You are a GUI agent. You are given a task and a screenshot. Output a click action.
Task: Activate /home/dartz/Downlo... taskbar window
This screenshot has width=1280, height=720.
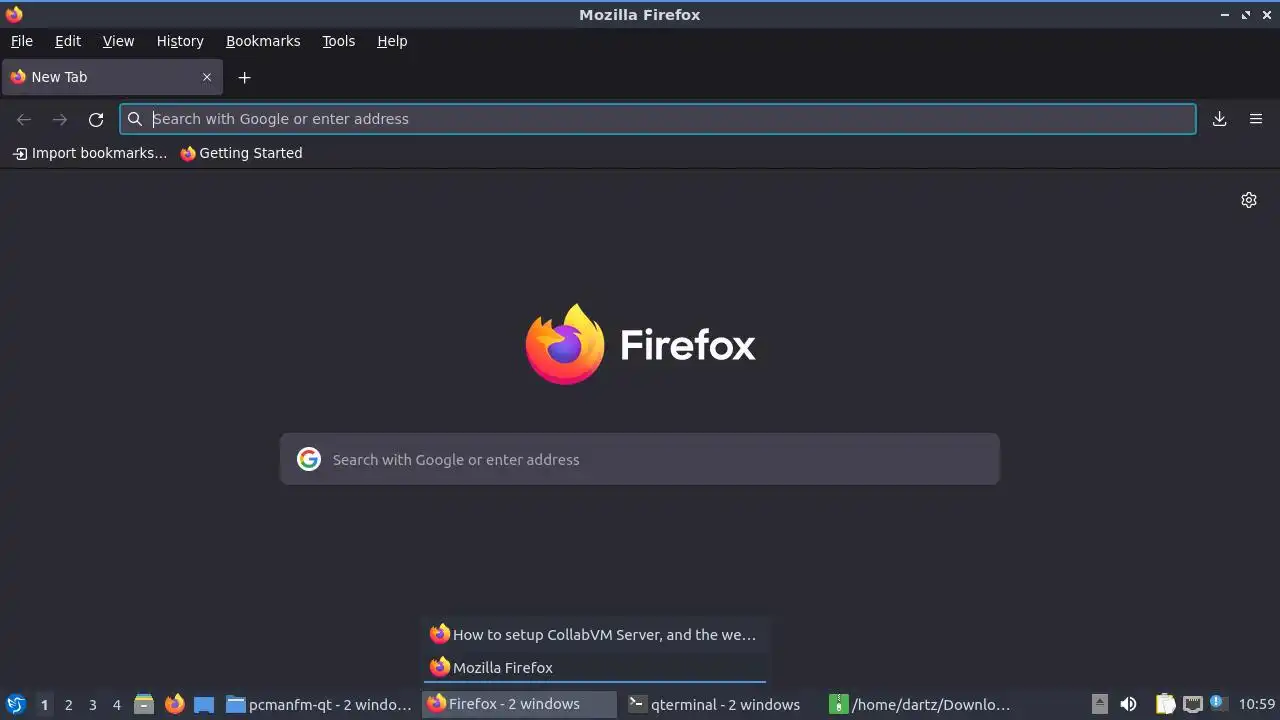[x=924, y=704]
